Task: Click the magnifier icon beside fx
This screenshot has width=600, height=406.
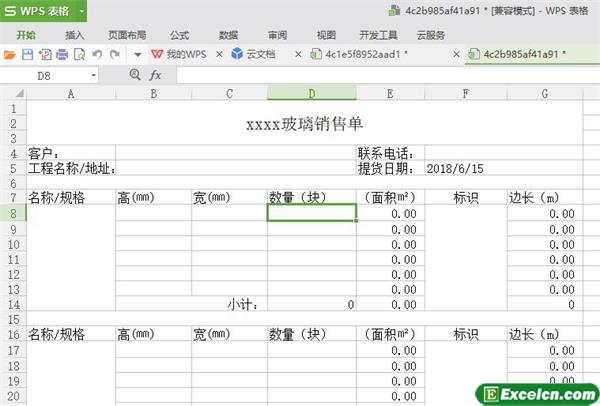Action: coord(135,75)
